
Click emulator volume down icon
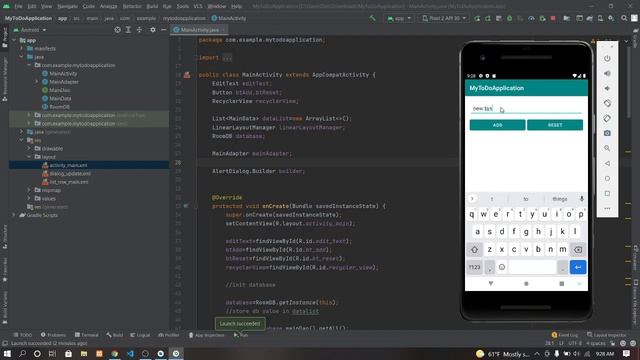pyautogui.click(x=607, y=88)
